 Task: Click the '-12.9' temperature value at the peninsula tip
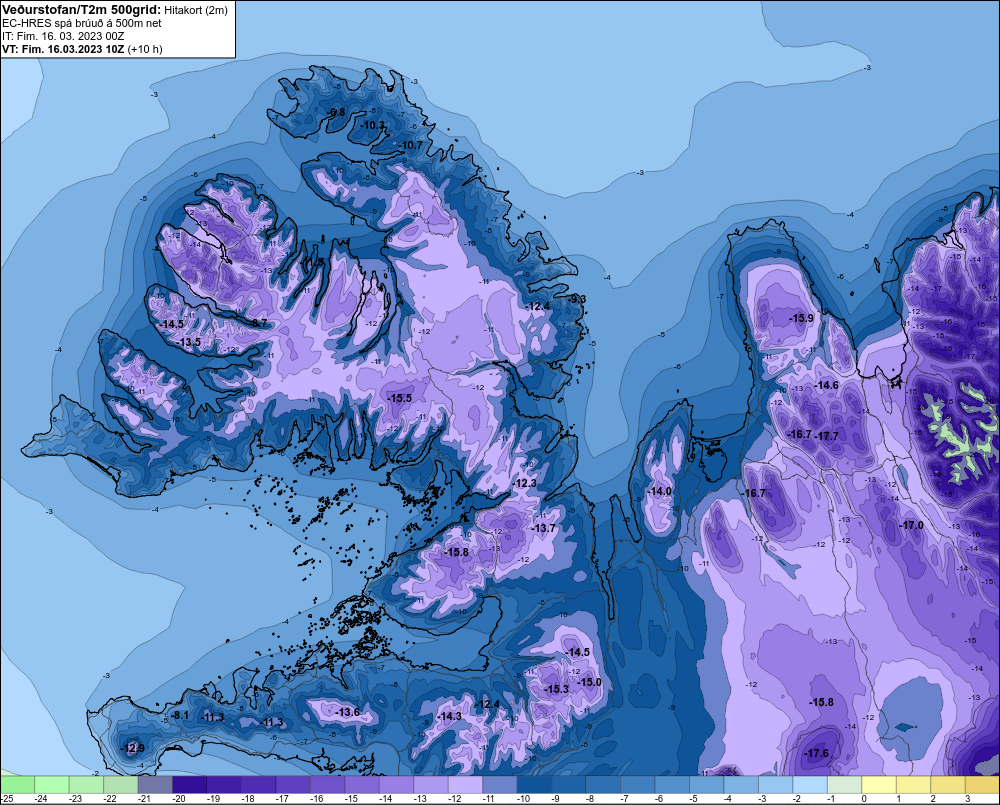pos(133,748)
